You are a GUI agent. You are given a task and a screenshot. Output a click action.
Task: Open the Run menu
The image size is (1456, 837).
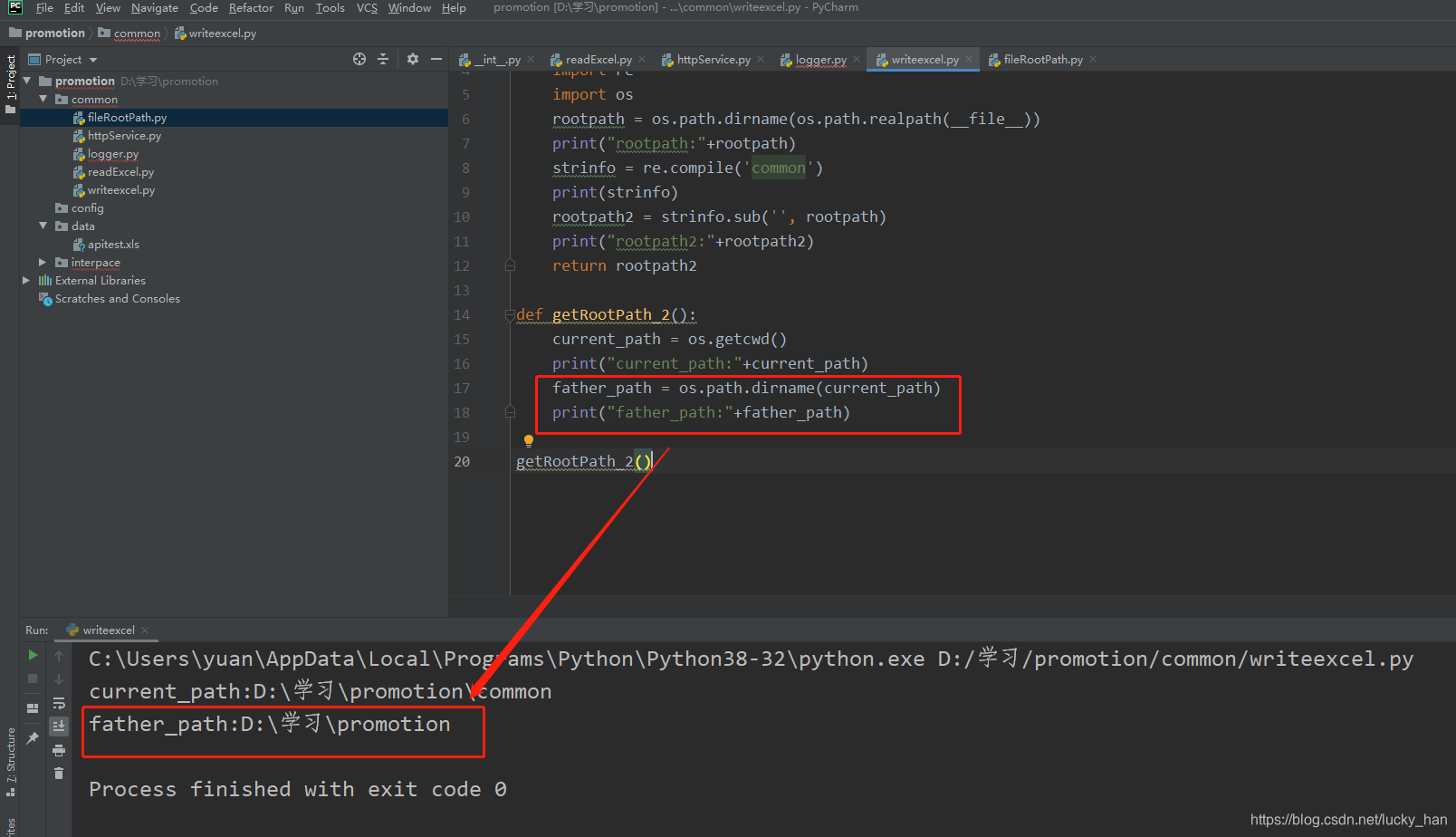point(294,8)
